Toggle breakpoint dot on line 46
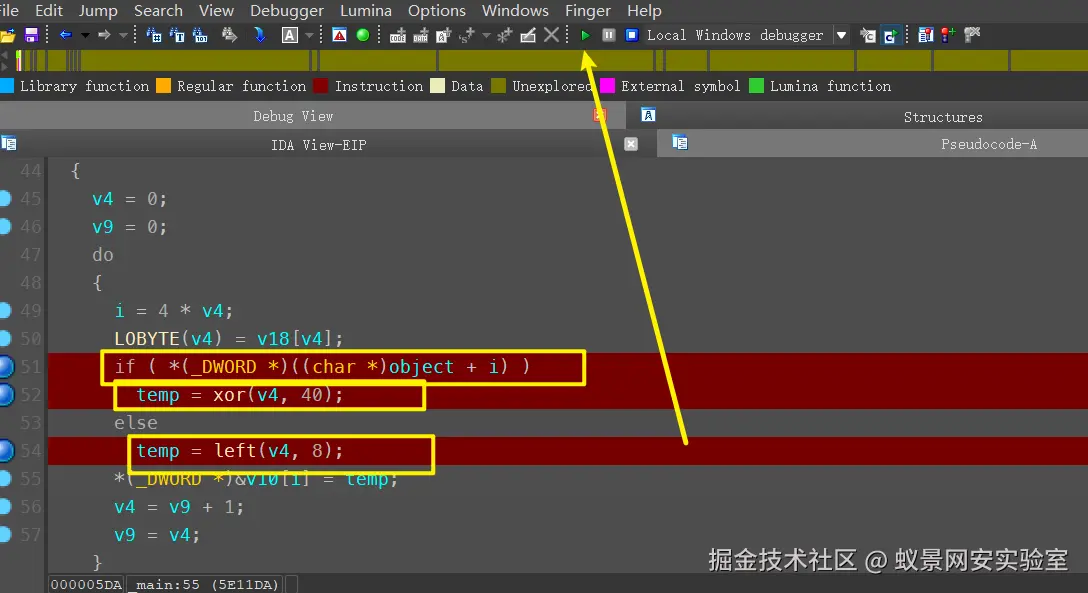Image resolution: width=1088 pixels, height=593 pixels. [5, 226]
